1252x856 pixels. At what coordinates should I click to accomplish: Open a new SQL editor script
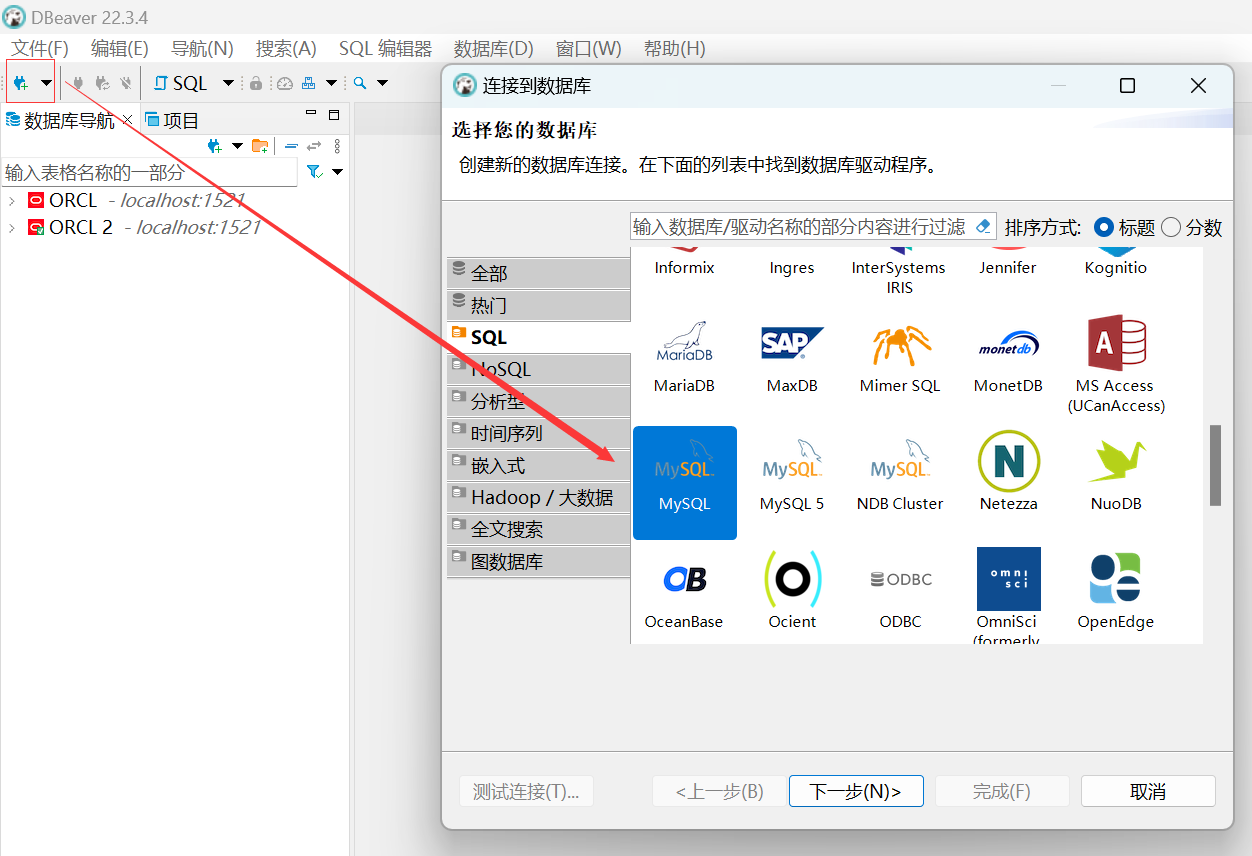(181, 83)
